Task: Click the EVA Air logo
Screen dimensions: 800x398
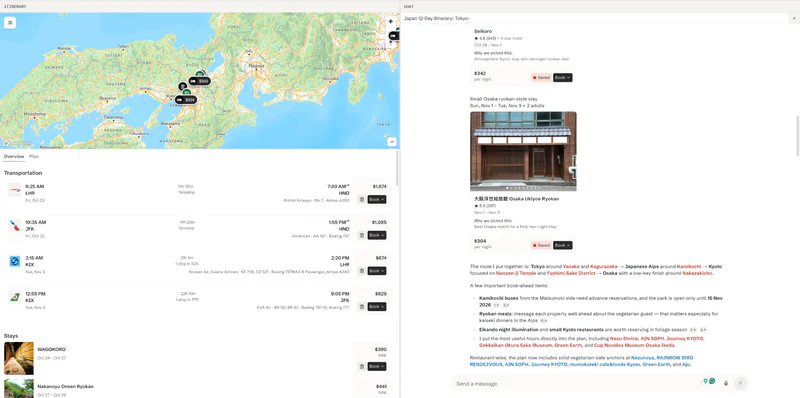Action: coord(15,297)
